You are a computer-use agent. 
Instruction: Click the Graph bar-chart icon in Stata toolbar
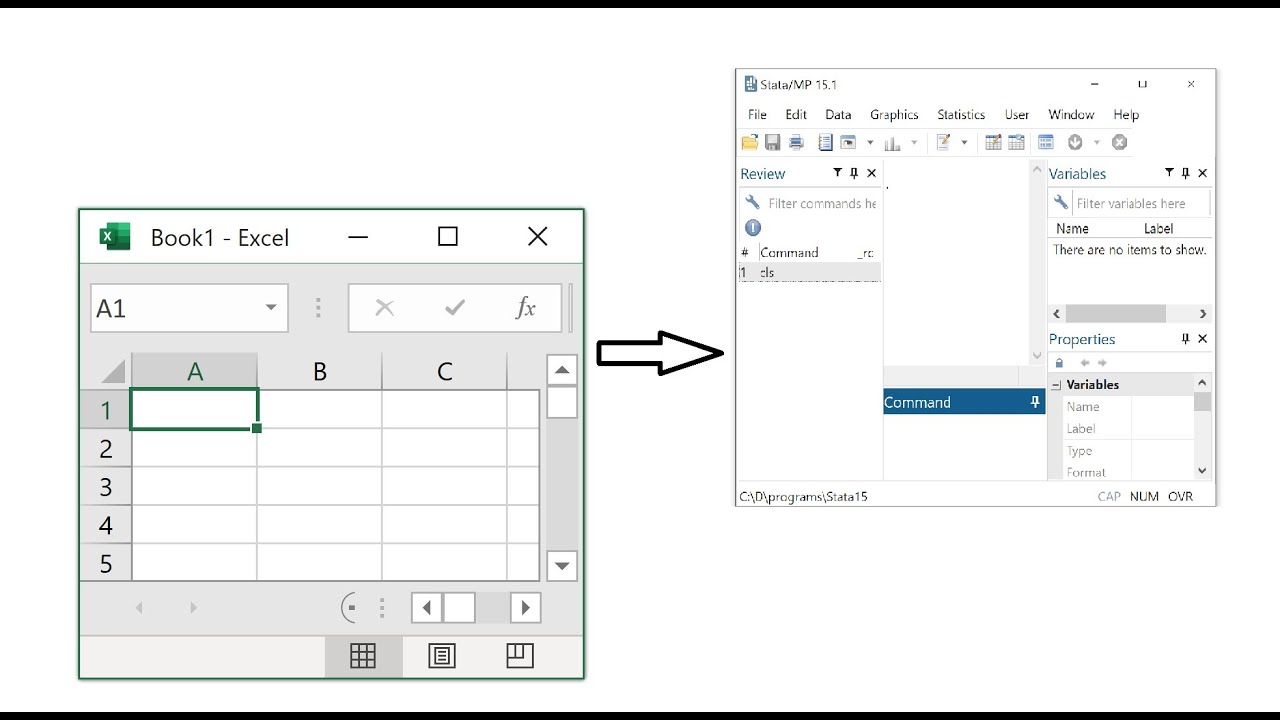(892, 142)
